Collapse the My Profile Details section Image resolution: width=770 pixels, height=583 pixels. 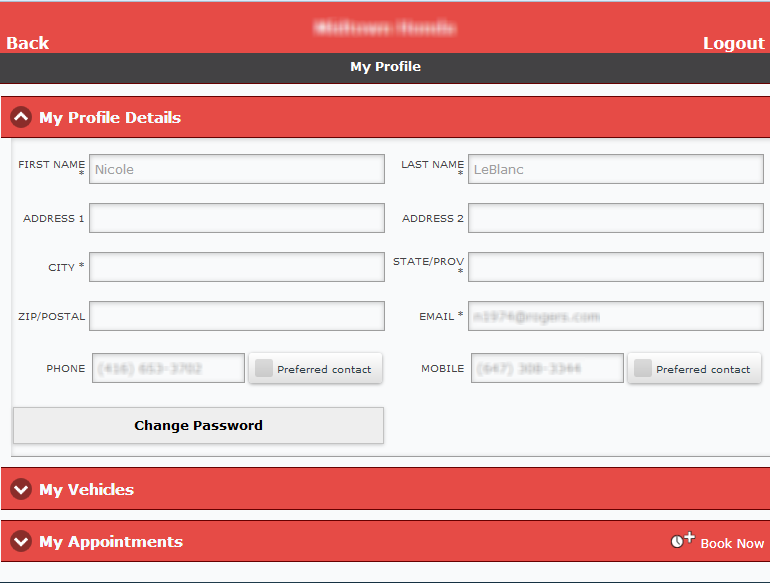(21, 117)
